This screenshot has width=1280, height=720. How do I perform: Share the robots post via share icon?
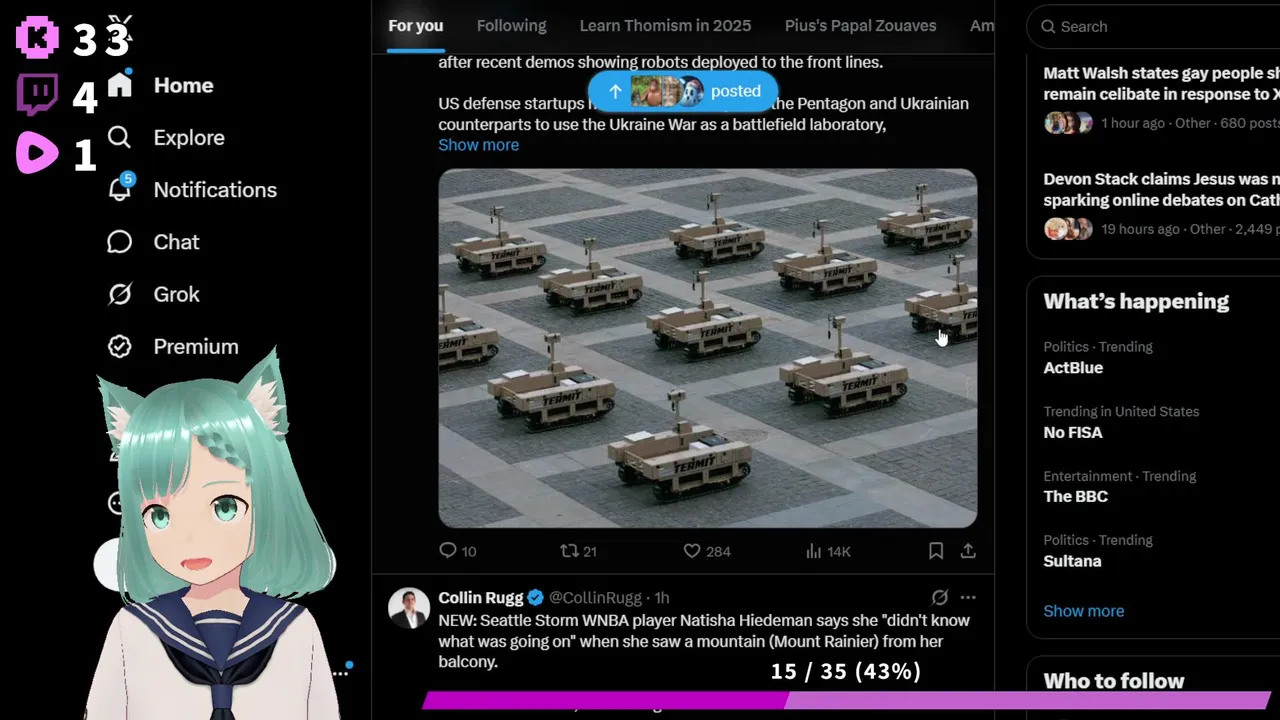pyautogui.click(x=968, y=551)
